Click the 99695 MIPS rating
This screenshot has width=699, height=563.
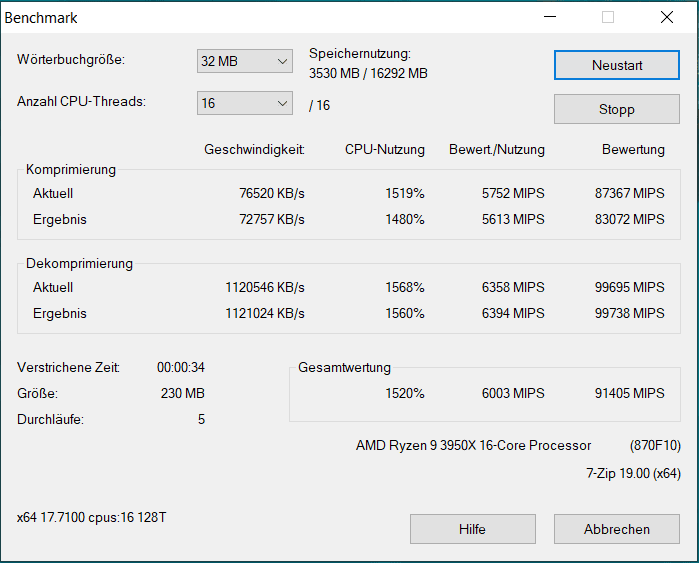click(x=629, y=287)
